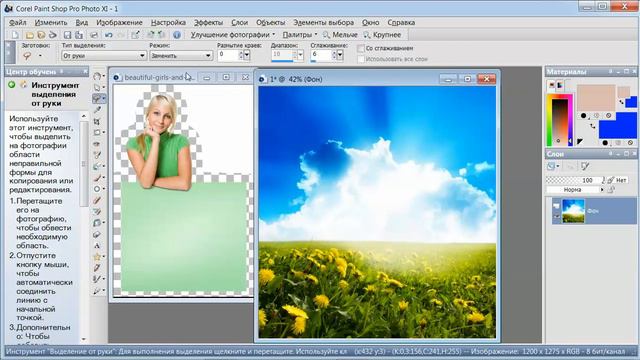Select the Preset Shape star tool
The height and width of the screenshot is (360, 640).
97,257
